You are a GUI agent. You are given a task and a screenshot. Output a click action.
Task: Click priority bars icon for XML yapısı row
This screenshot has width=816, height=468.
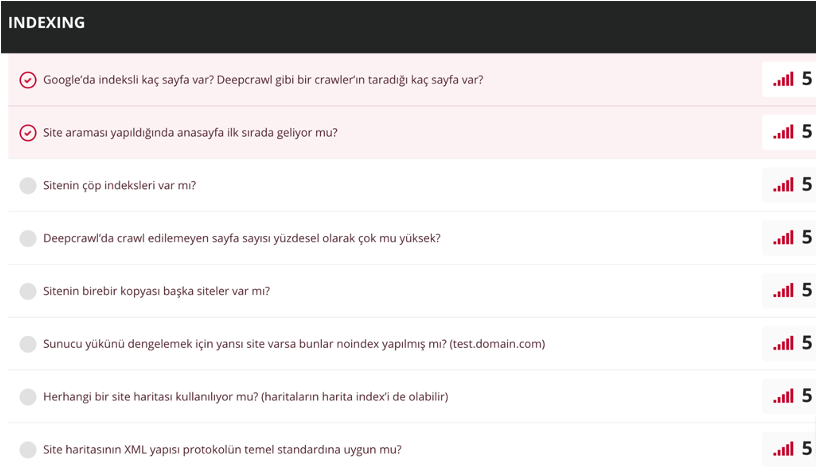click(x=783, y=448)
